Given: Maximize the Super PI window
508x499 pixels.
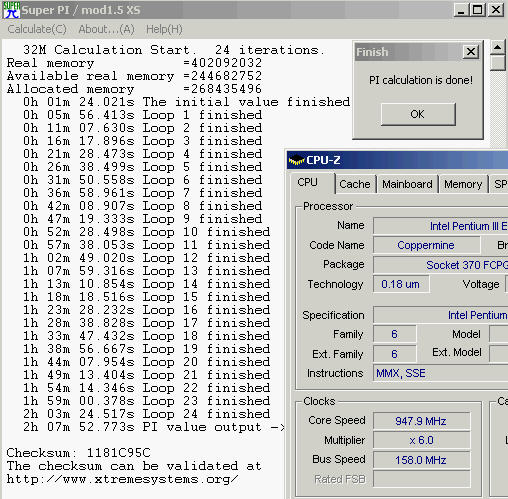Looking at the screenshot, I should click(478, 10).
